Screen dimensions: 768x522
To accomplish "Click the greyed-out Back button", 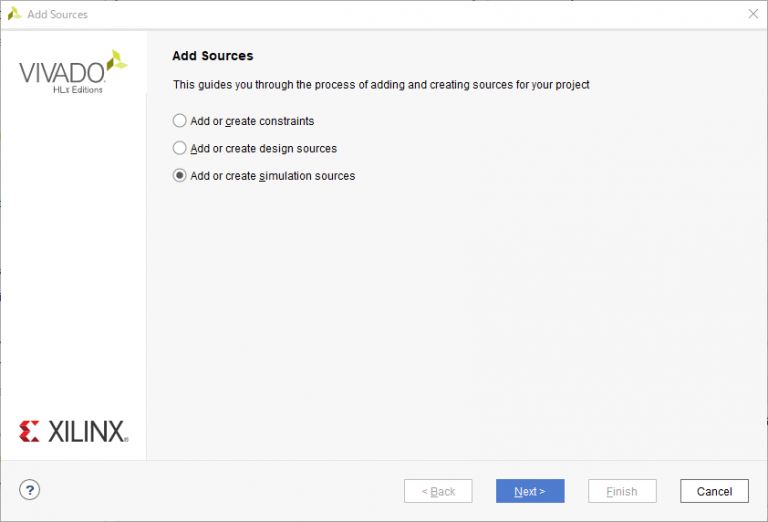I will (438, 491).
